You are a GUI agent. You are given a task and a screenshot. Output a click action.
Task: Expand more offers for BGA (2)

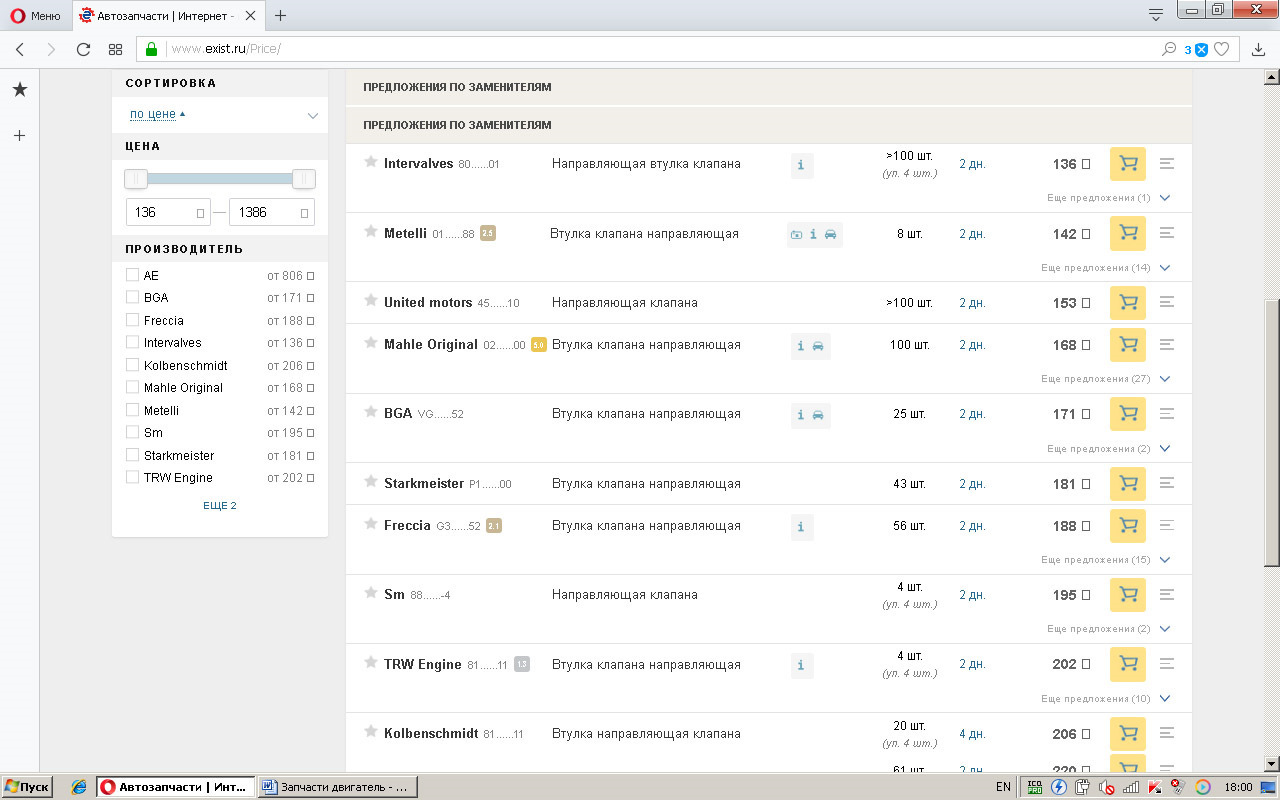pos(1108,449)
